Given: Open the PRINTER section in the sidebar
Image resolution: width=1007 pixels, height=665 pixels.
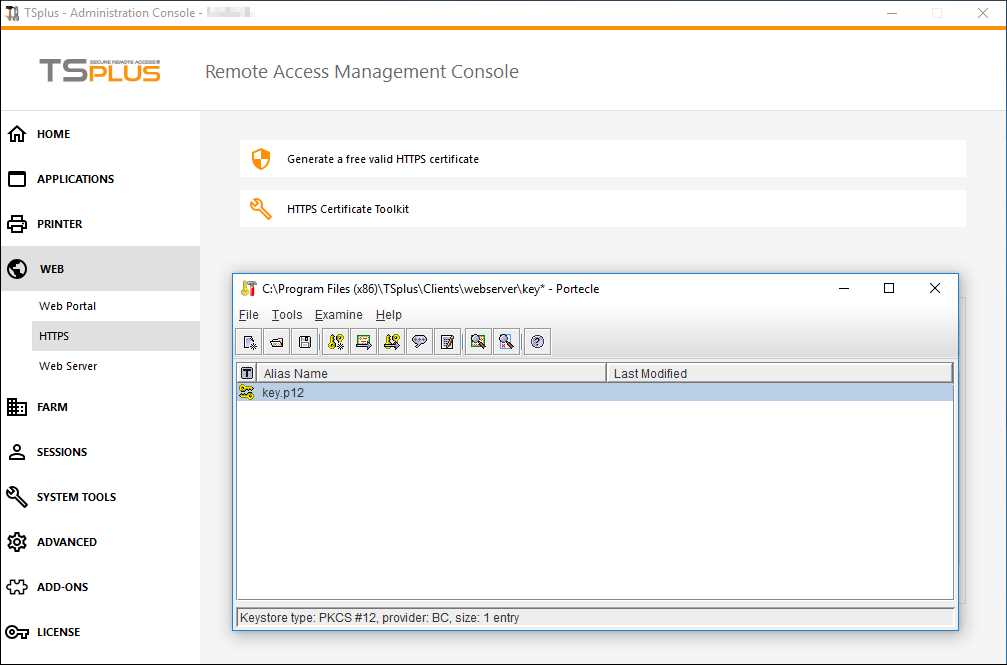Looking at the screenshot, I should click(x=60, y=223).
